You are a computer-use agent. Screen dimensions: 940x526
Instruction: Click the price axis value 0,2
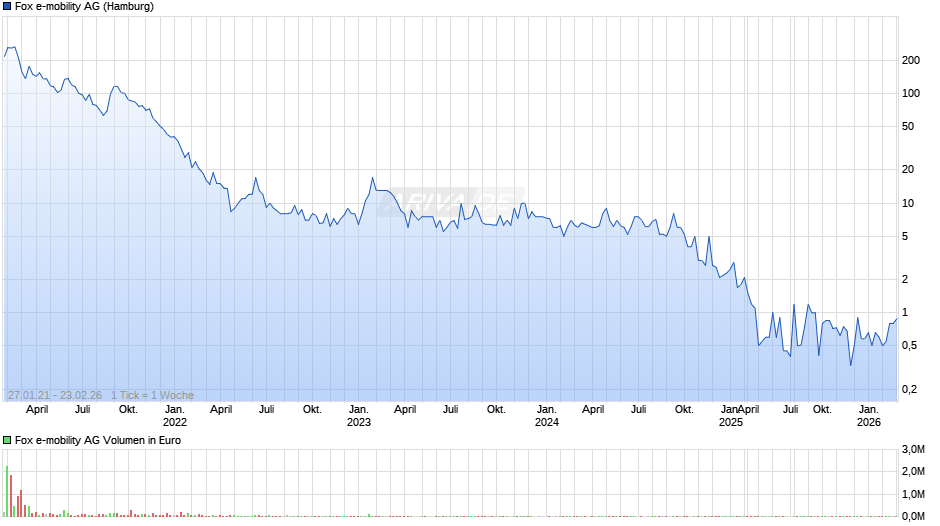click(909, 389)
